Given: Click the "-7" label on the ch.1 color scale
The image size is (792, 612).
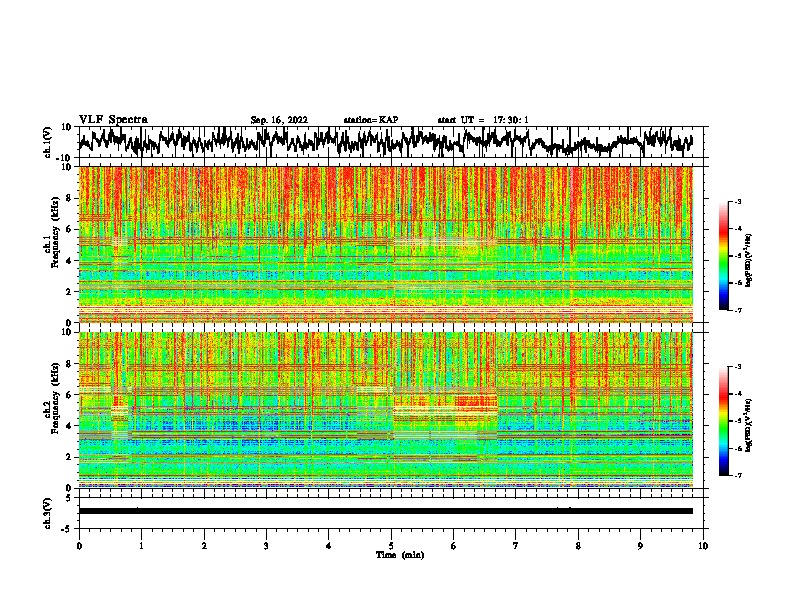Looking at the screenshot, I should (737, 310).
